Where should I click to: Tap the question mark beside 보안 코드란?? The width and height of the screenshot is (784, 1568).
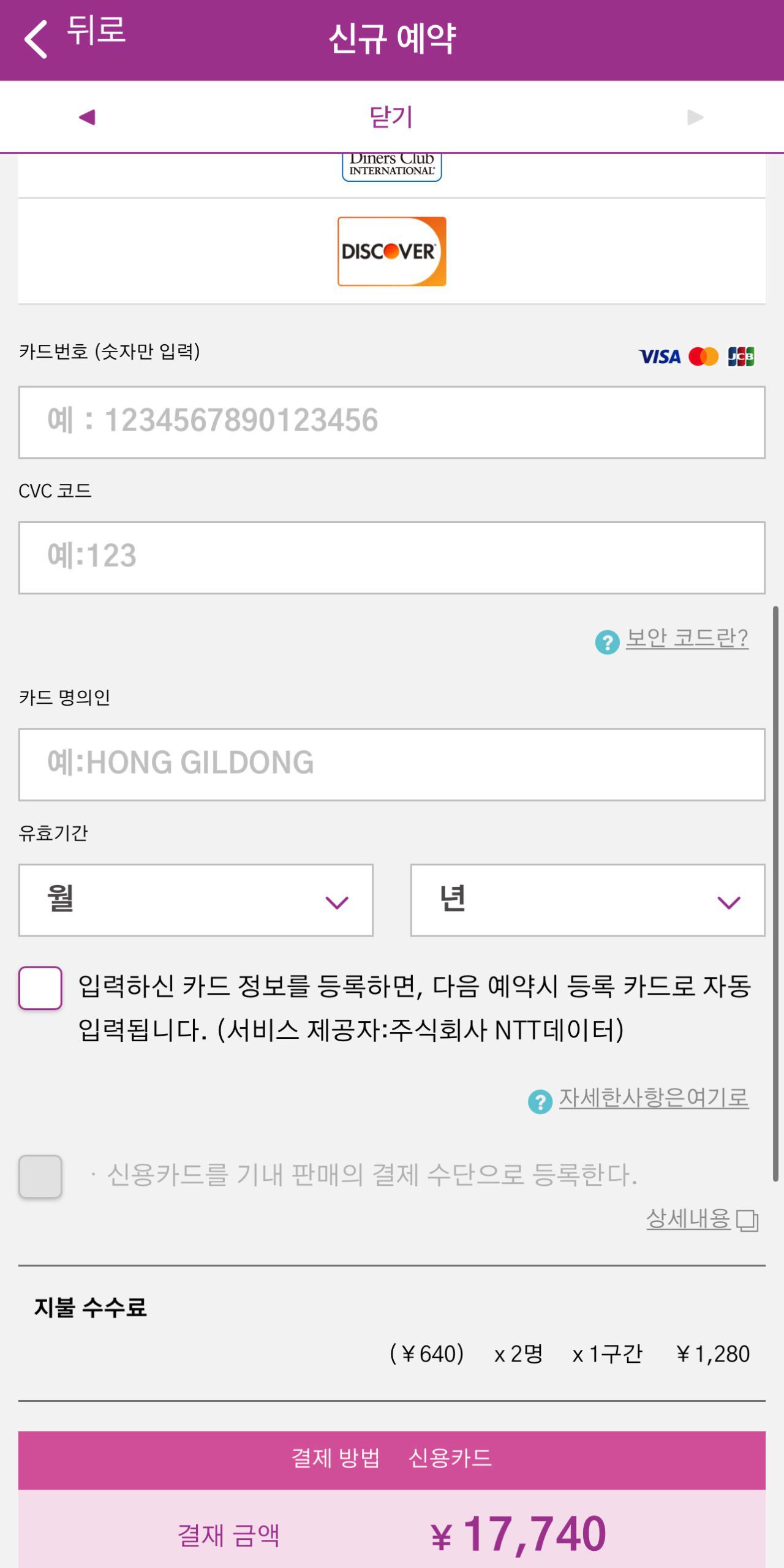[x=607, y=642]
